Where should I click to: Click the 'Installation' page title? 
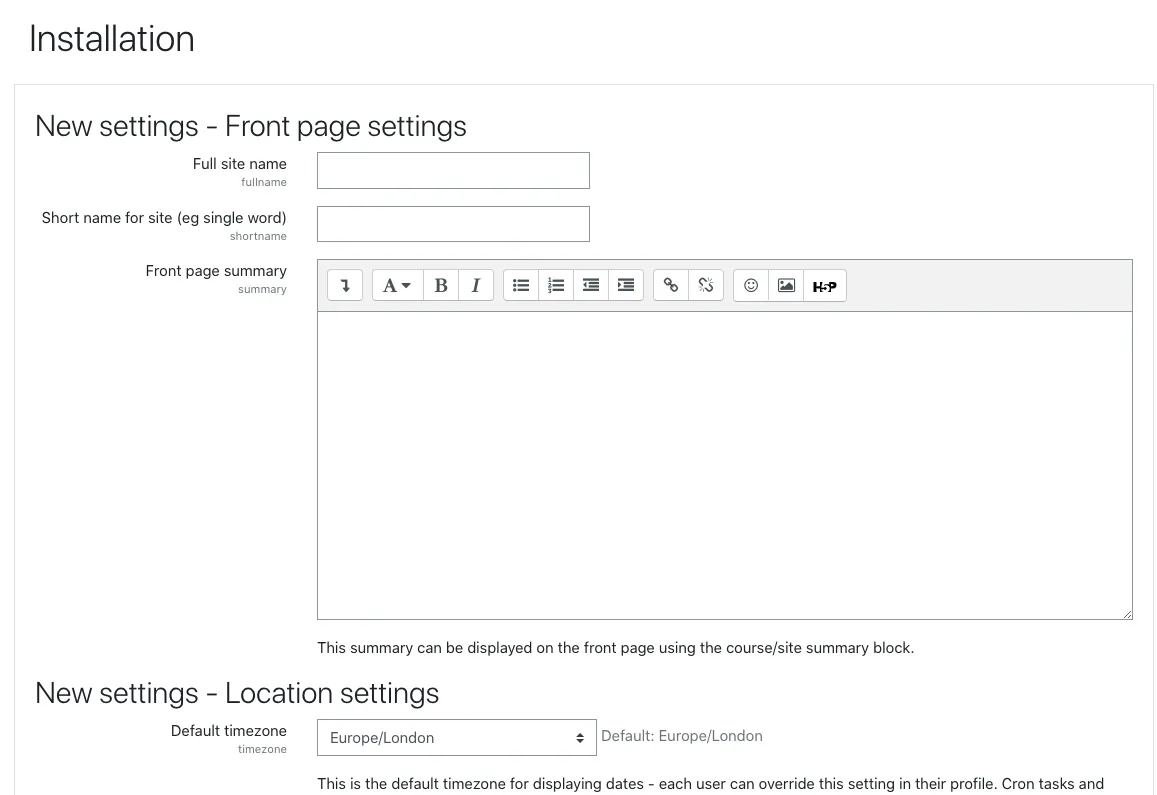(111, 38)
